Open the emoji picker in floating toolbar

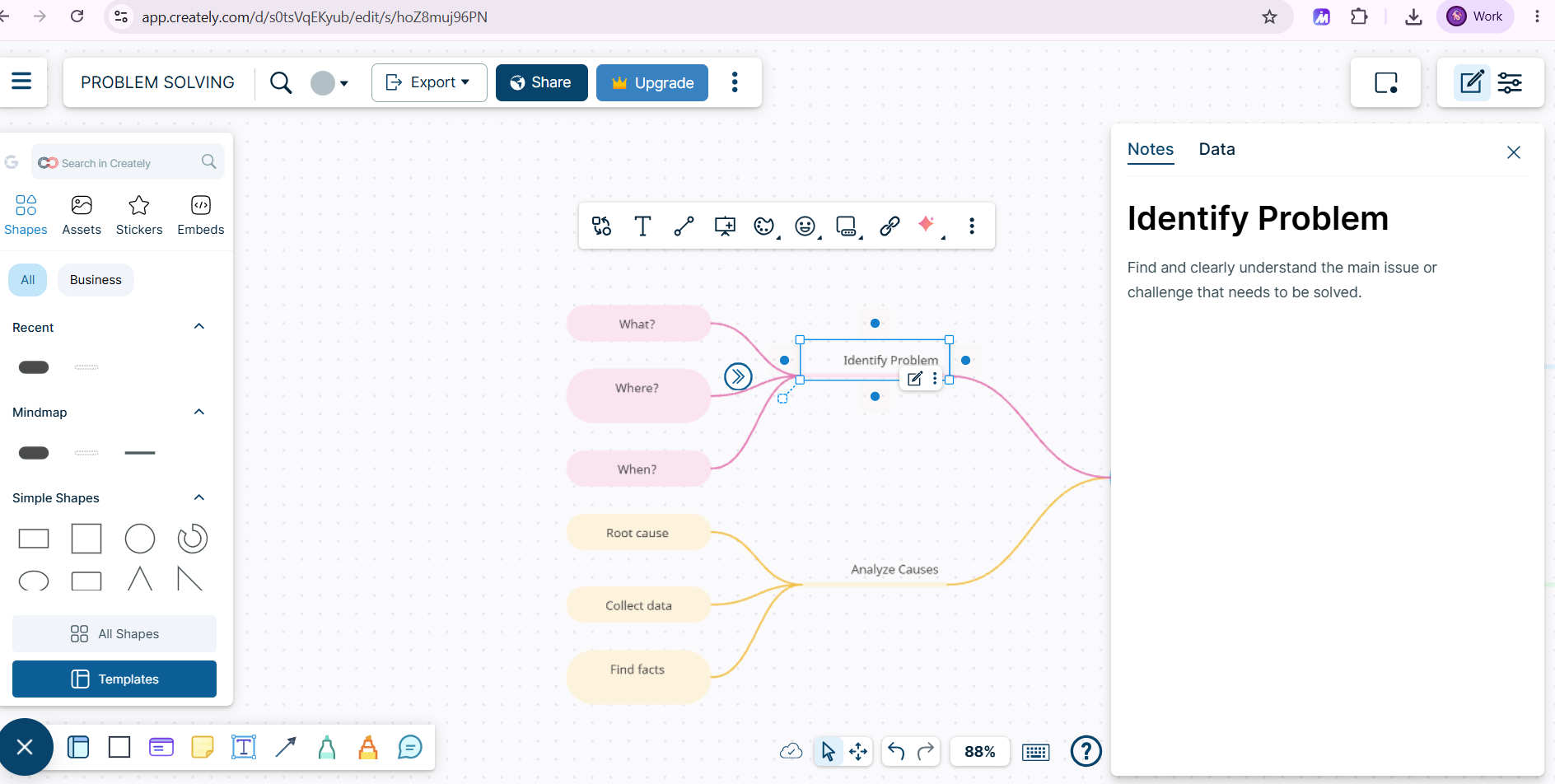tap(806, 226)
